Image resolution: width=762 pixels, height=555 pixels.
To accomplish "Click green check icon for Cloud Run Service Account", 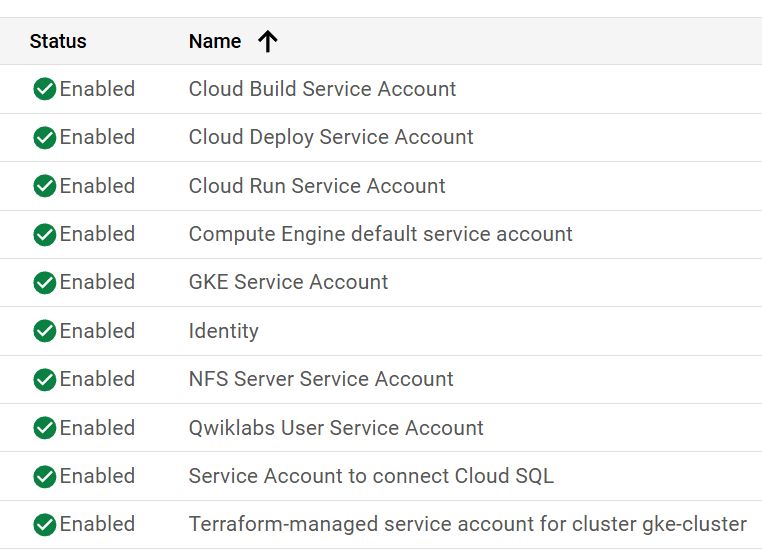I will coord(45,186).
